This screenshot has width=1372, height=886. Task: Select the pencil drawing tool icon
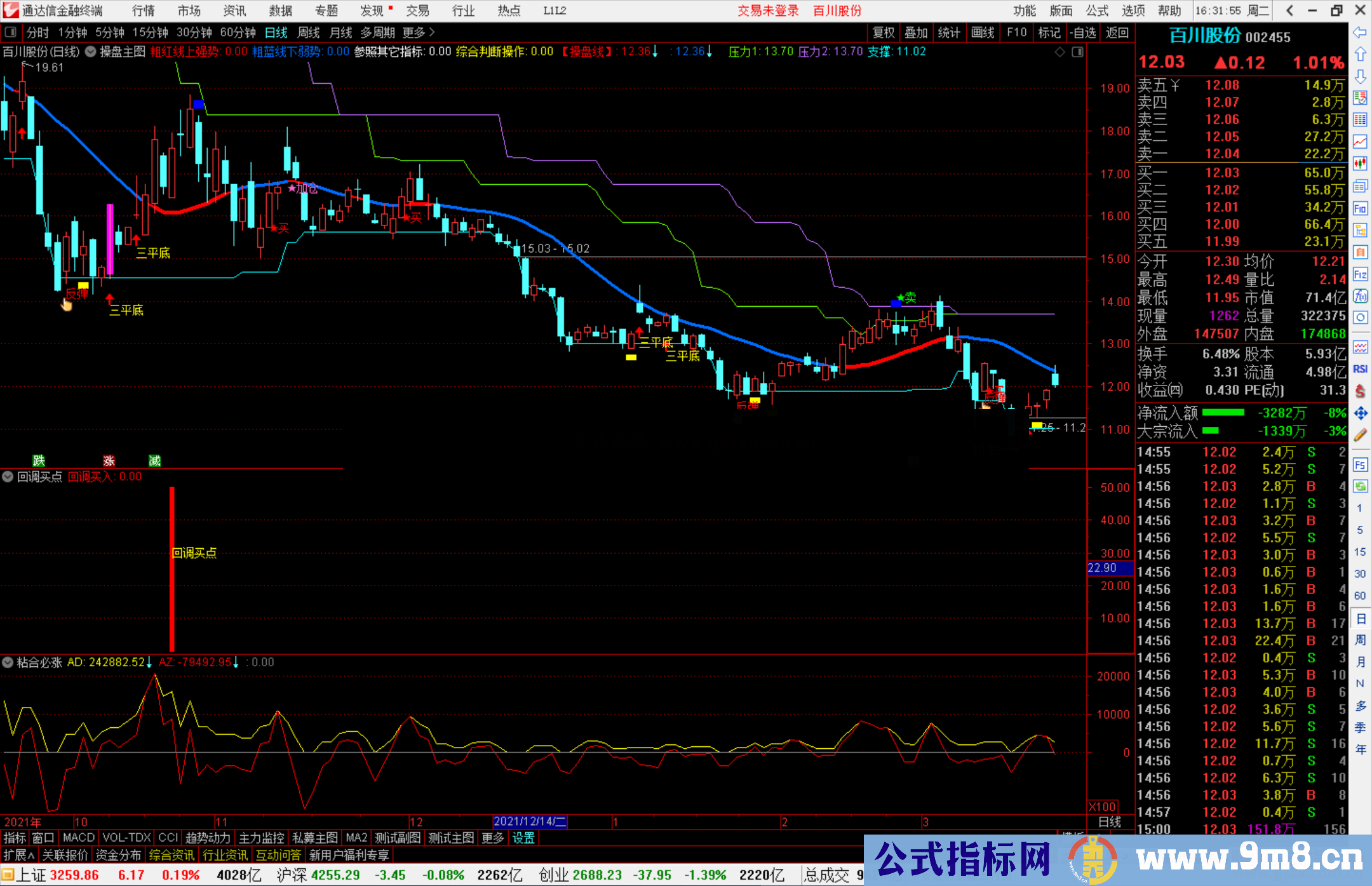click(1360, 435)
